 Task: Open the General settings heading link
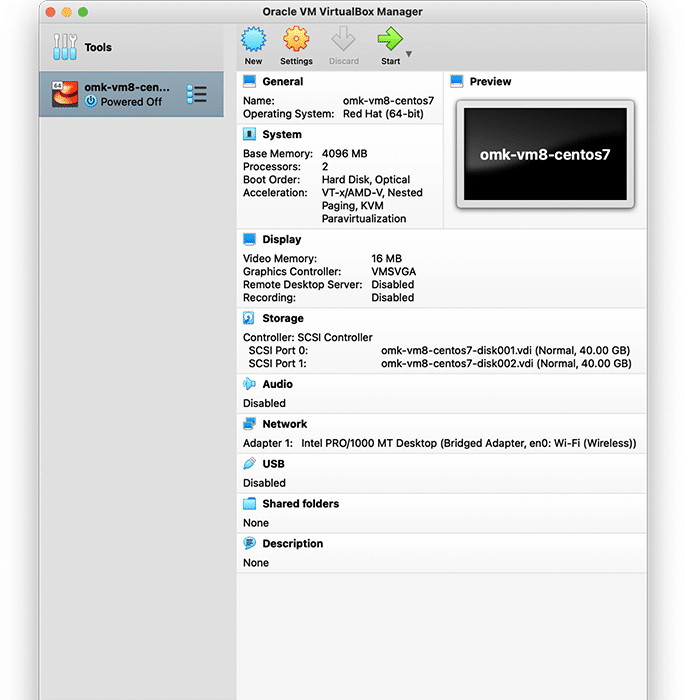283,82
